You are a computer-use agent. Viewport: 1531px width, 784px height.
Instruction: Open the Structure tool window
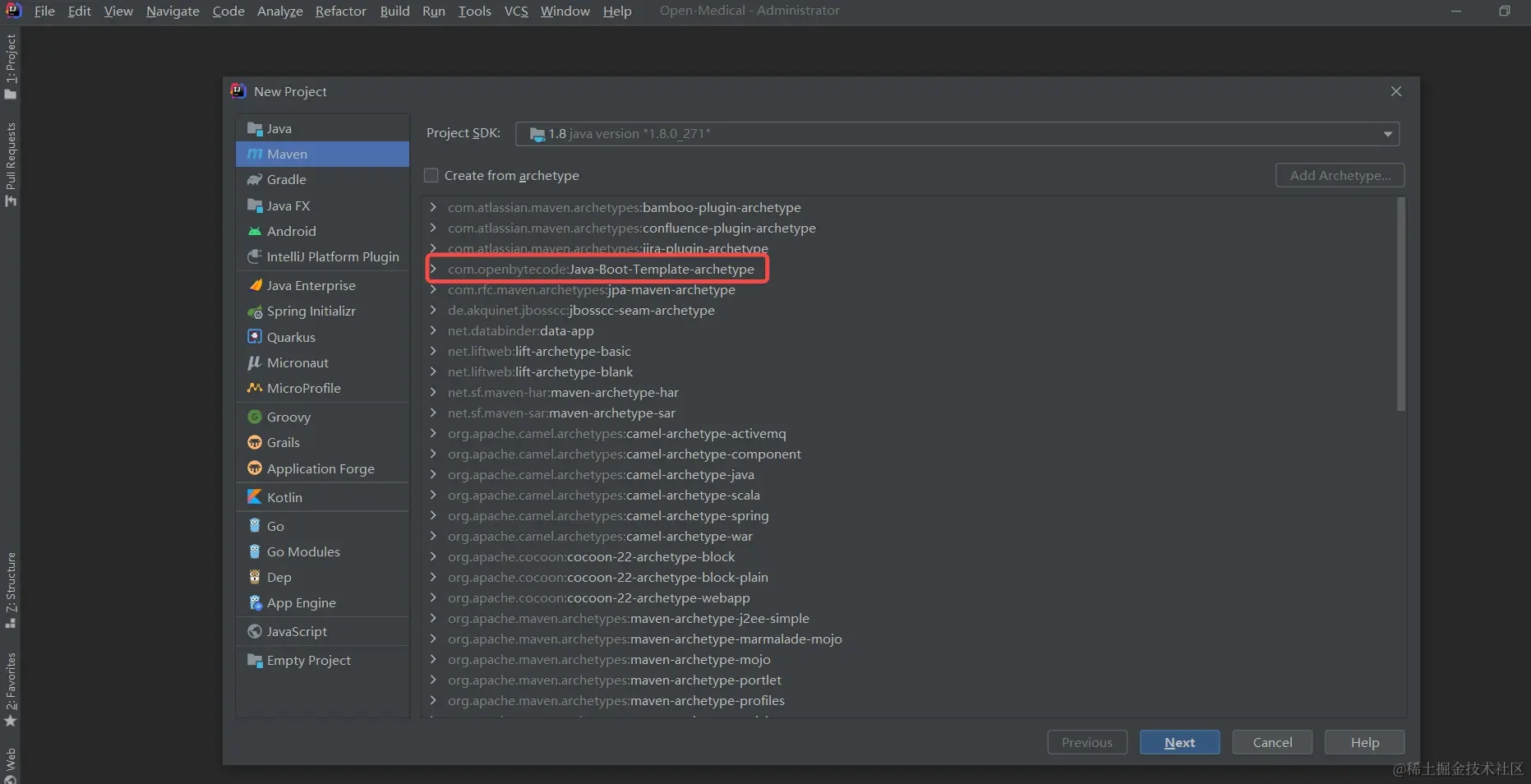tap(11, 590)
